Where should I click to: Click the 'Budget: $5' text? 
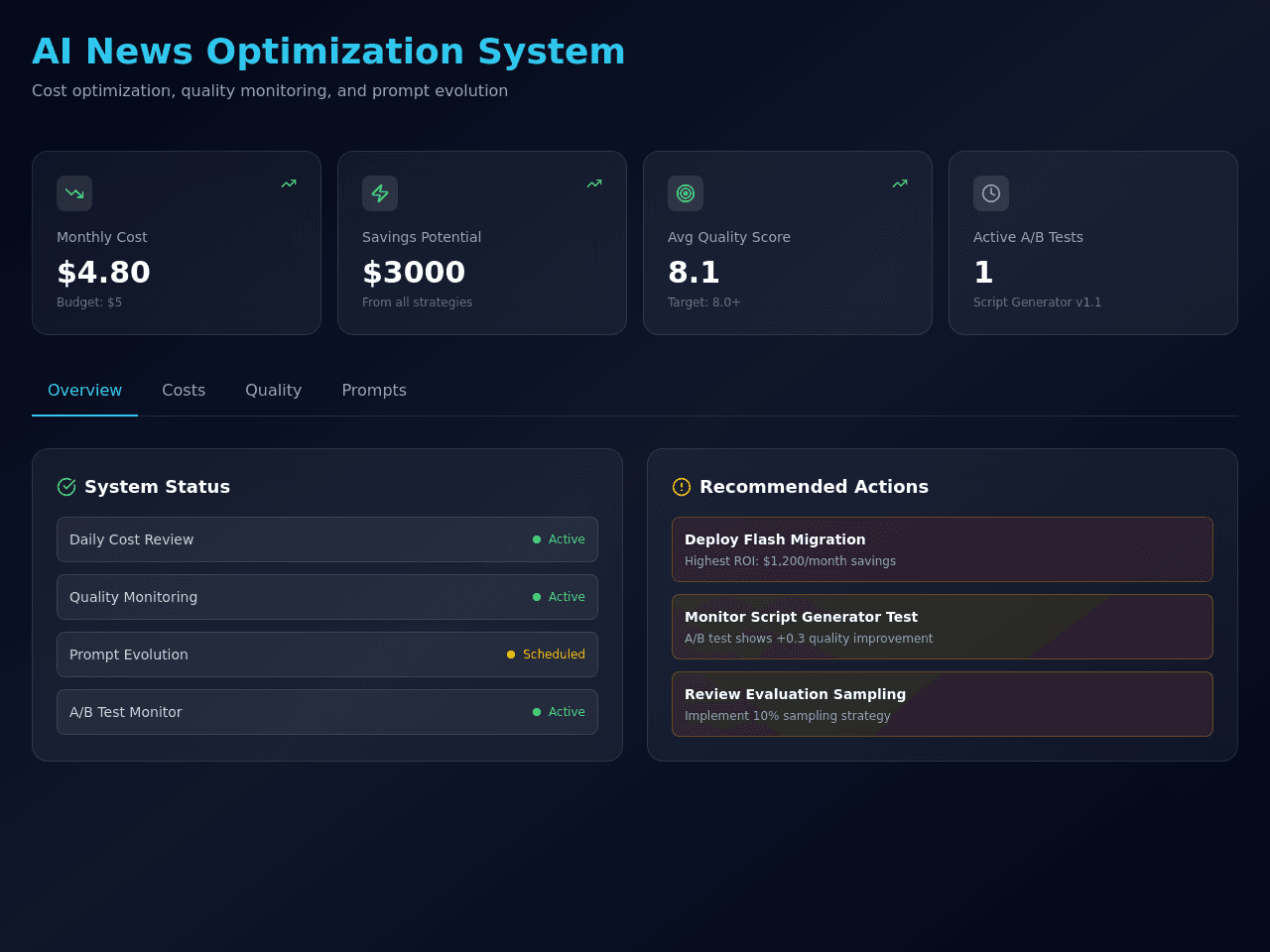[89, 302]
